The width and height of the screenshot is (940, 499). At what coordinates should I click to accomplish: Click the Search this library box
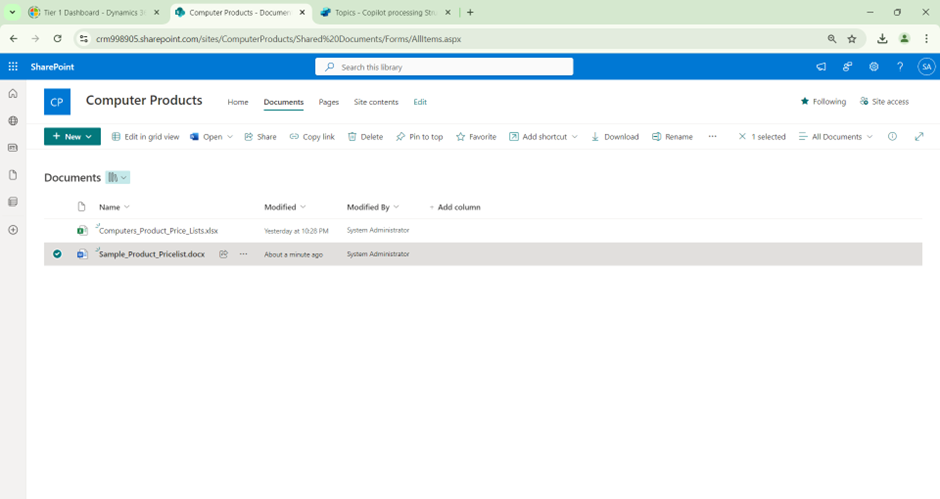tap(445, 67)
